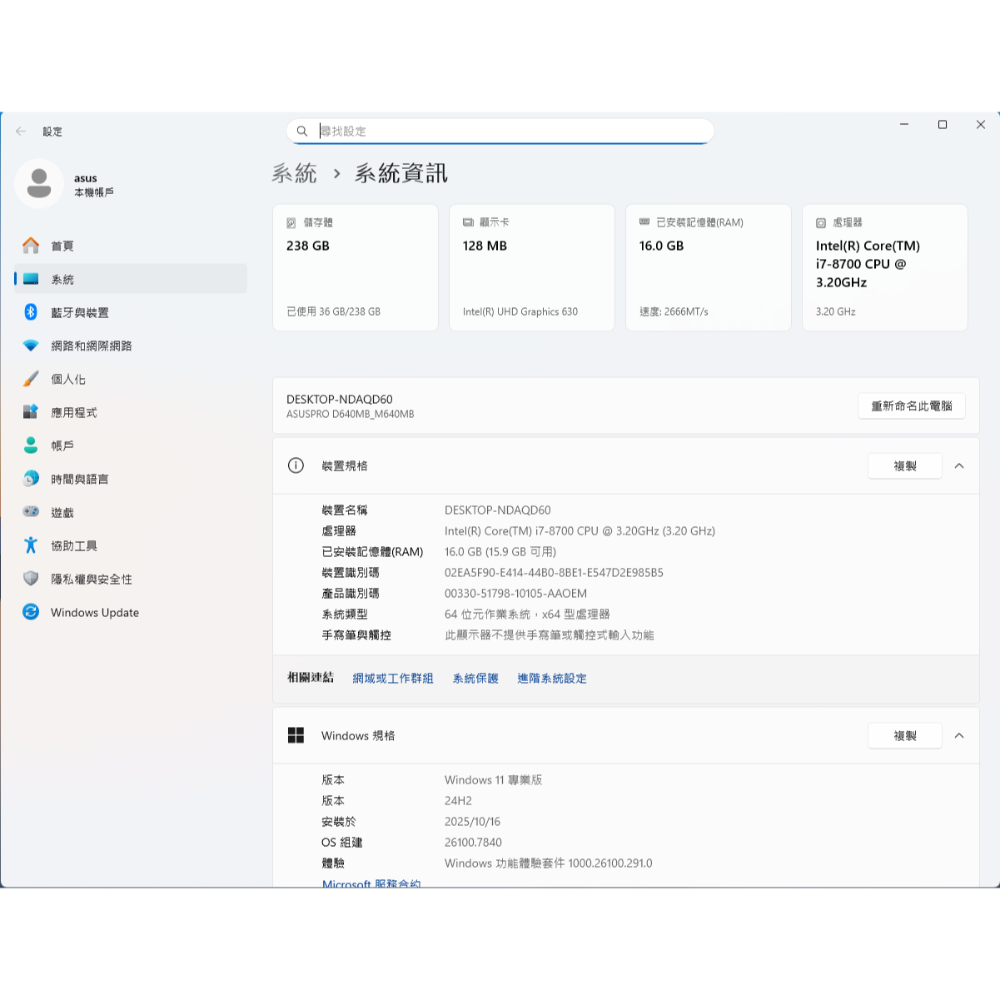Click the System monitor icon
Image resolution: width=1000 pixels, height=1000 pixels.
tap(31, 279)
